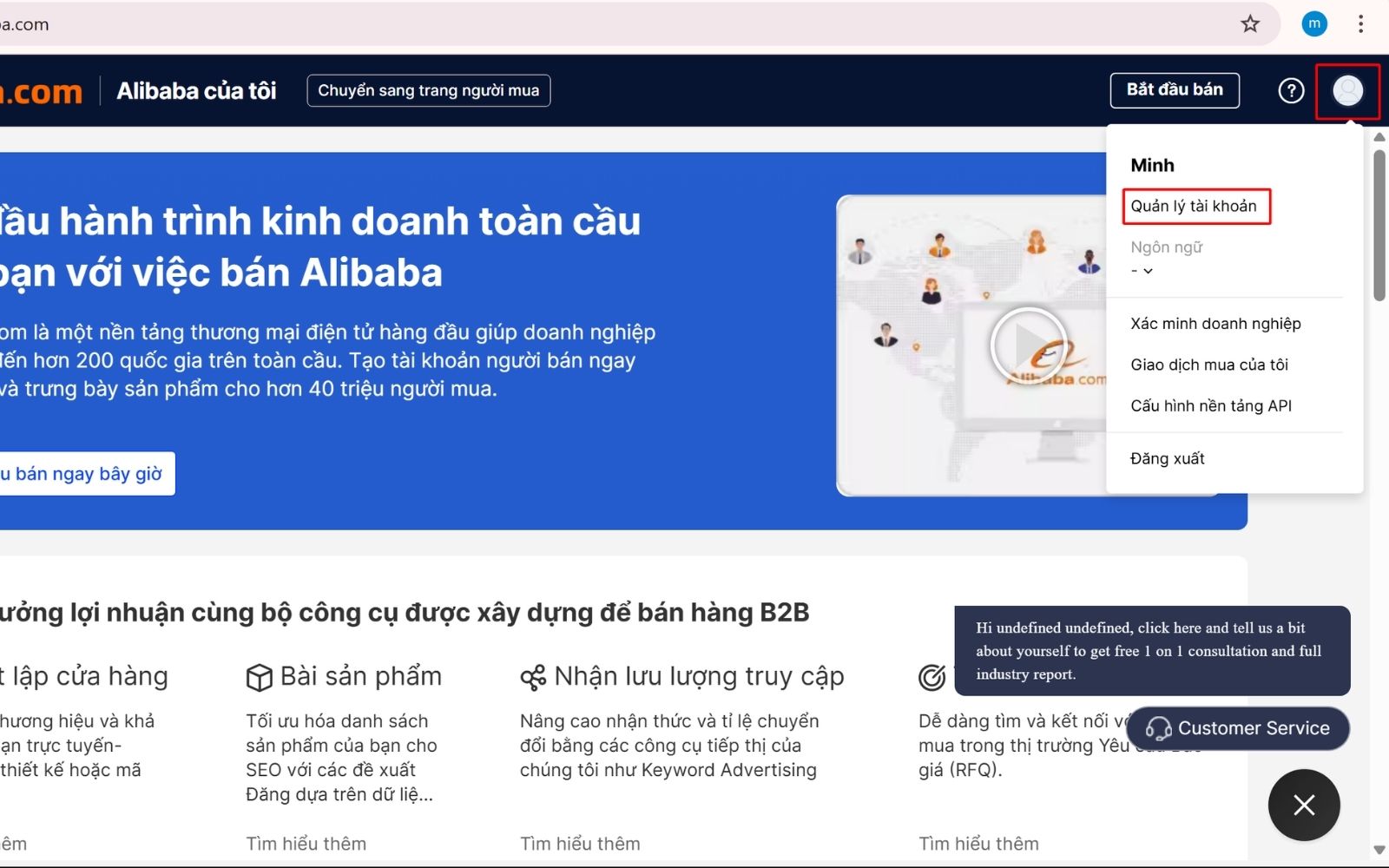This screenshot has width=1389, height=868.
Task: Select Quản lý tài khoản menu item
Action: tap(1194, 206)
